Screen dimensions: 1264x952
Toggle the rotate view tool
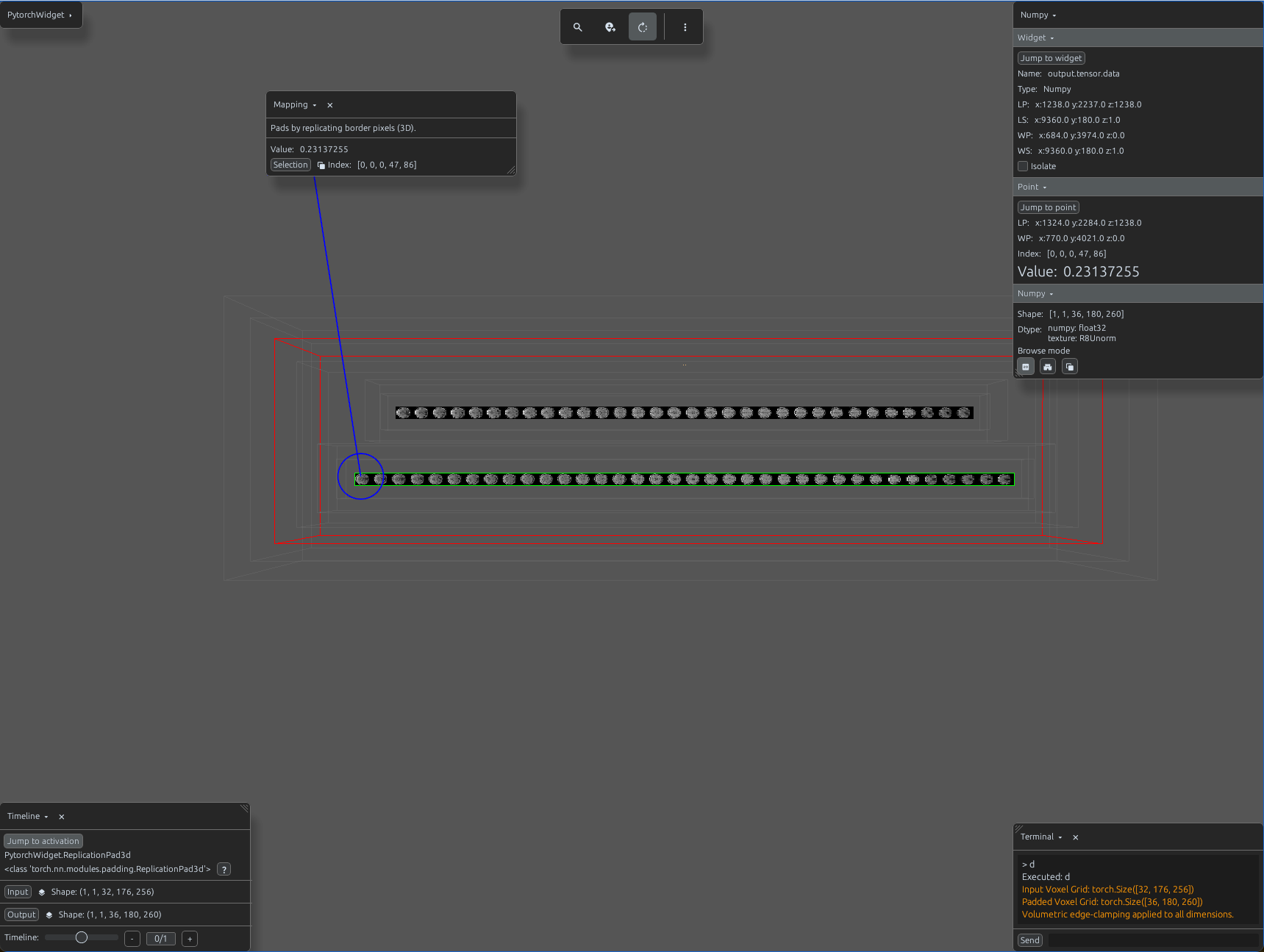643,27
